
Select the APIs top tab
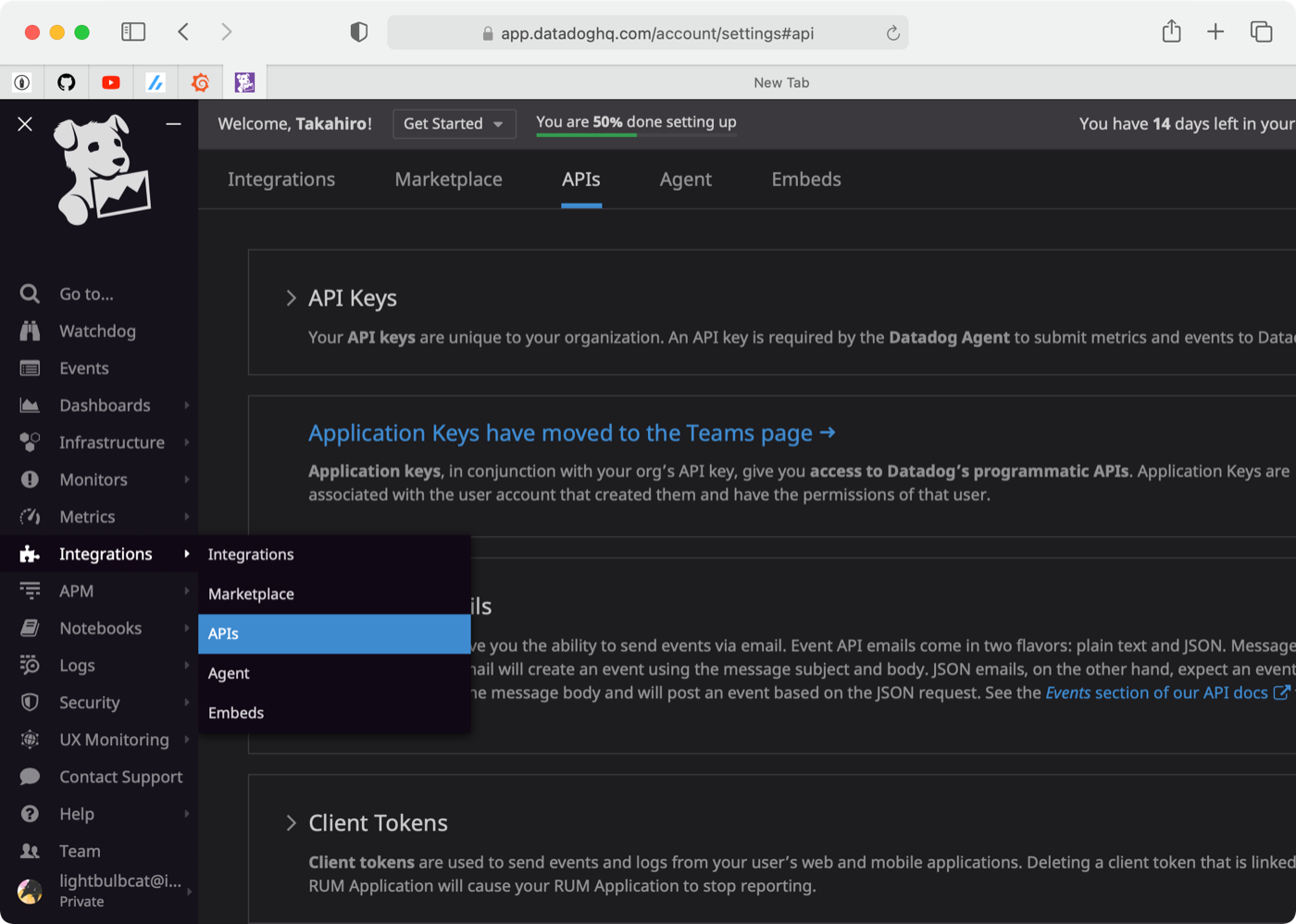tap(581, 180)
